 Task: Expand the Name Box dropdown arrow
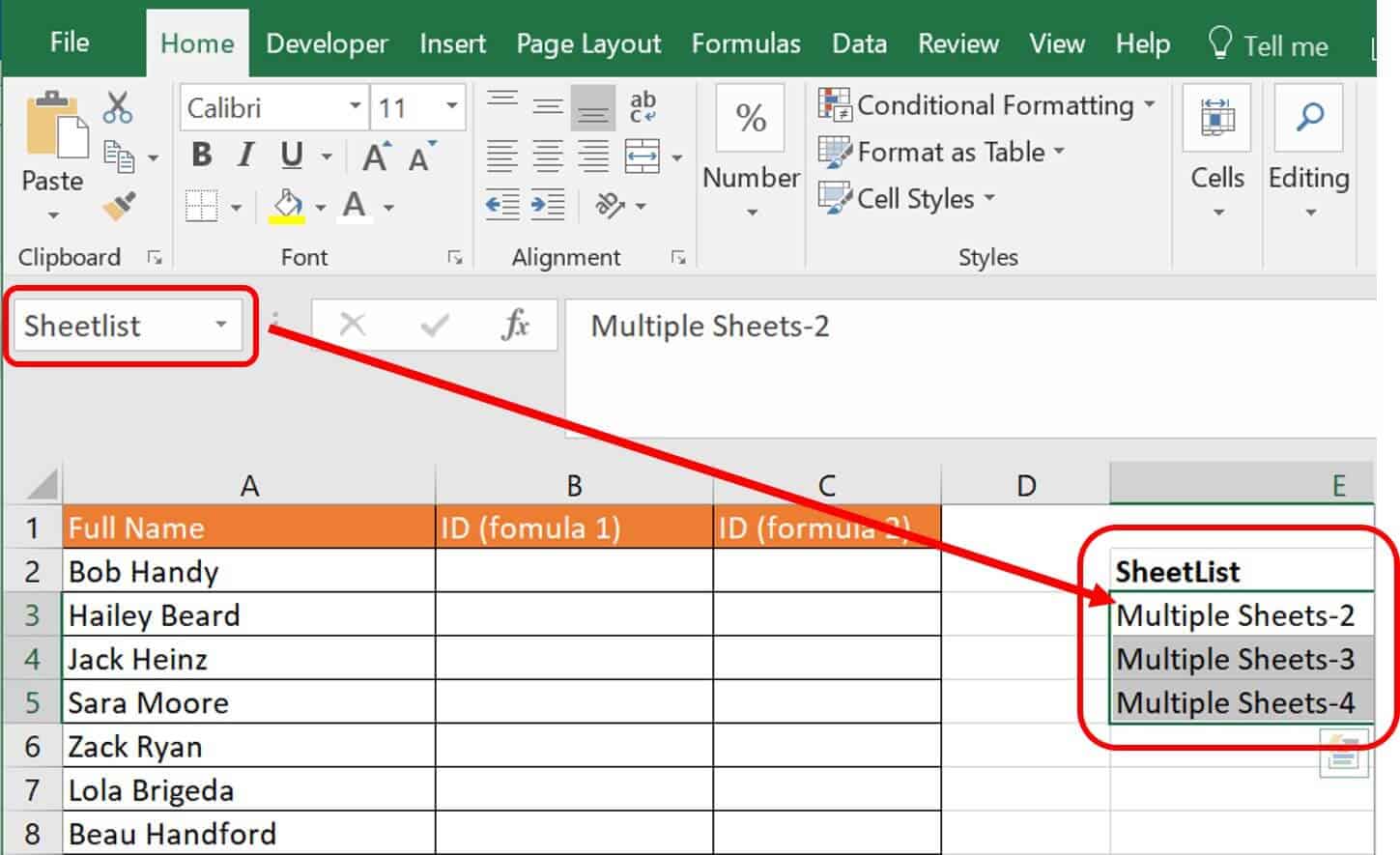221,325
